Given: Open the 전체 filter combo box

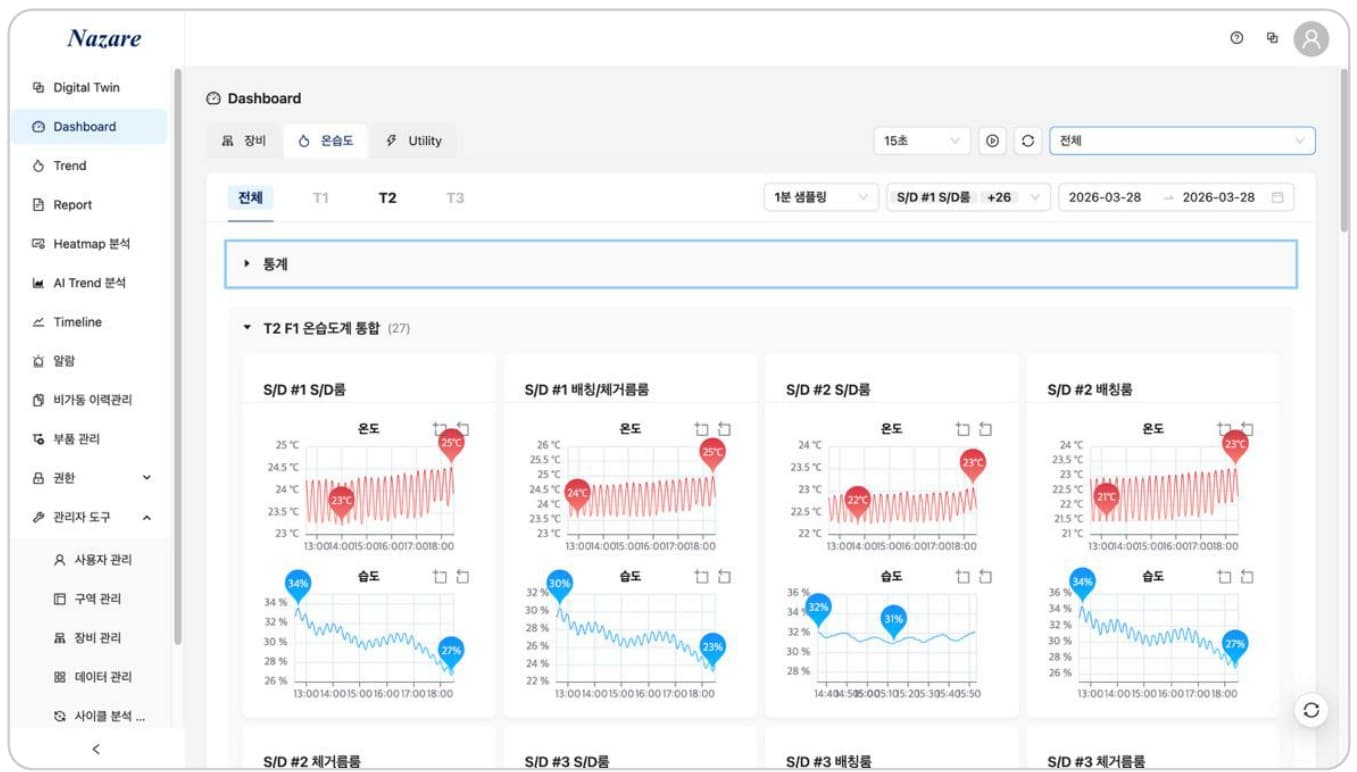Looking at the screenshot, I should pos(1182,141).
